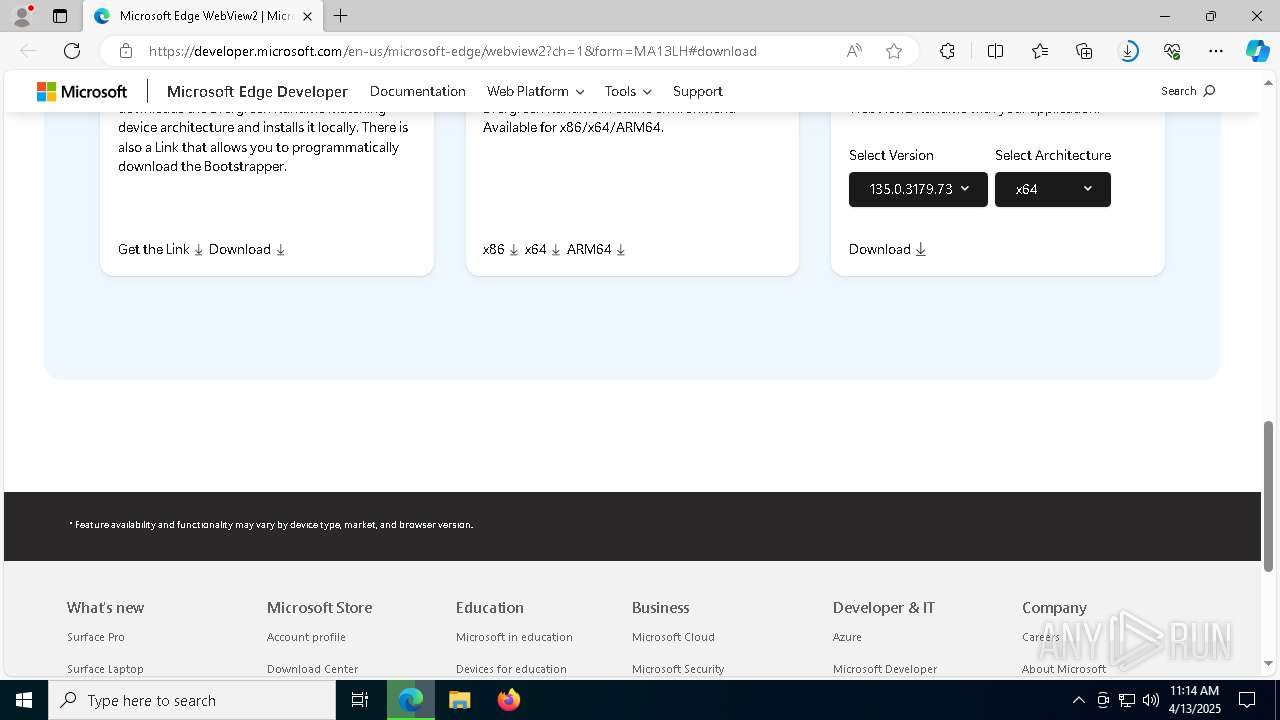1280x720 pixels.
Task: Launch Firefox from taskbar
Action: [x=509, y=700]
